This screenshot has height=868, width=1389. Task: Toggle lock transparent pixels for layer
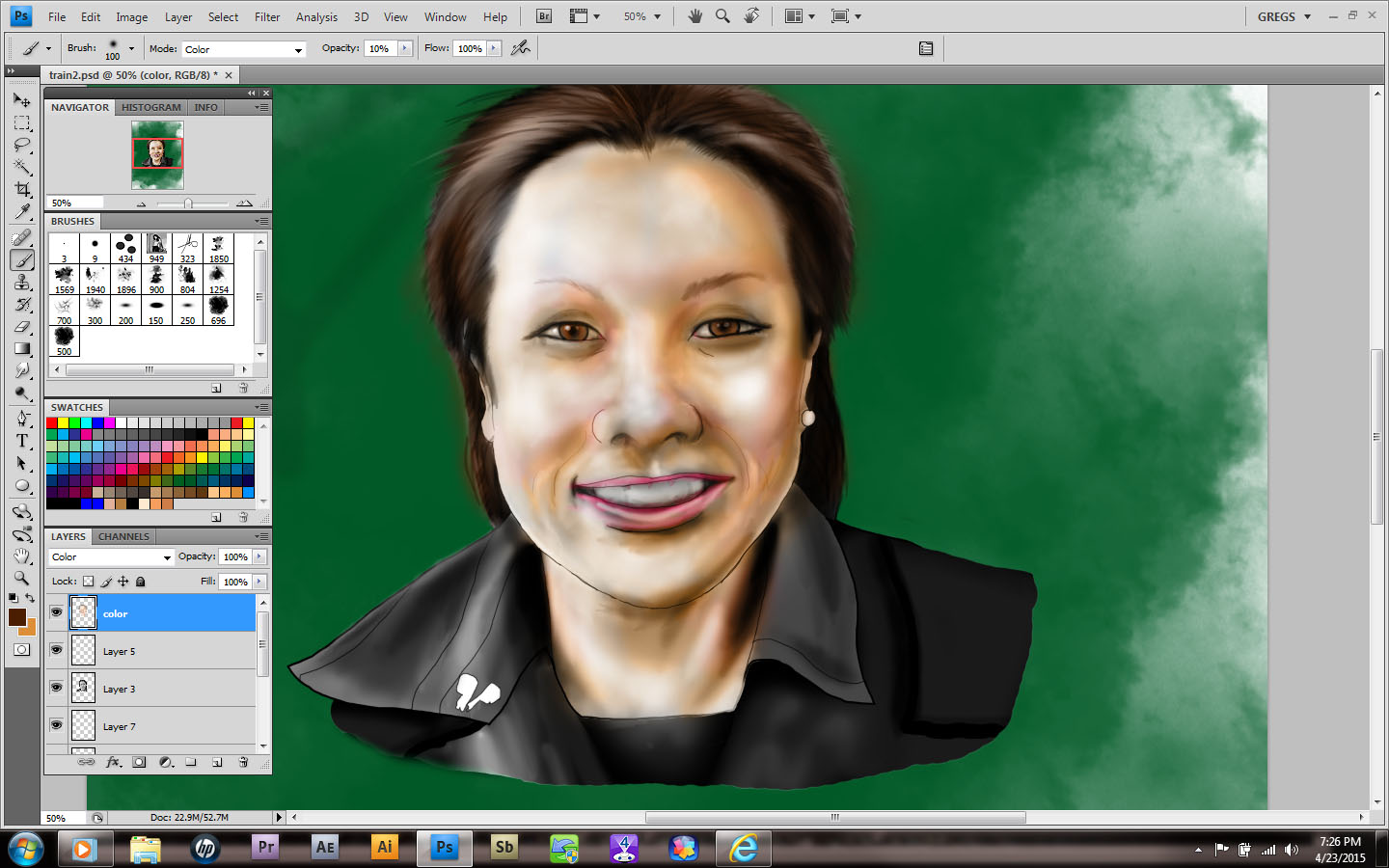point(89,582)
